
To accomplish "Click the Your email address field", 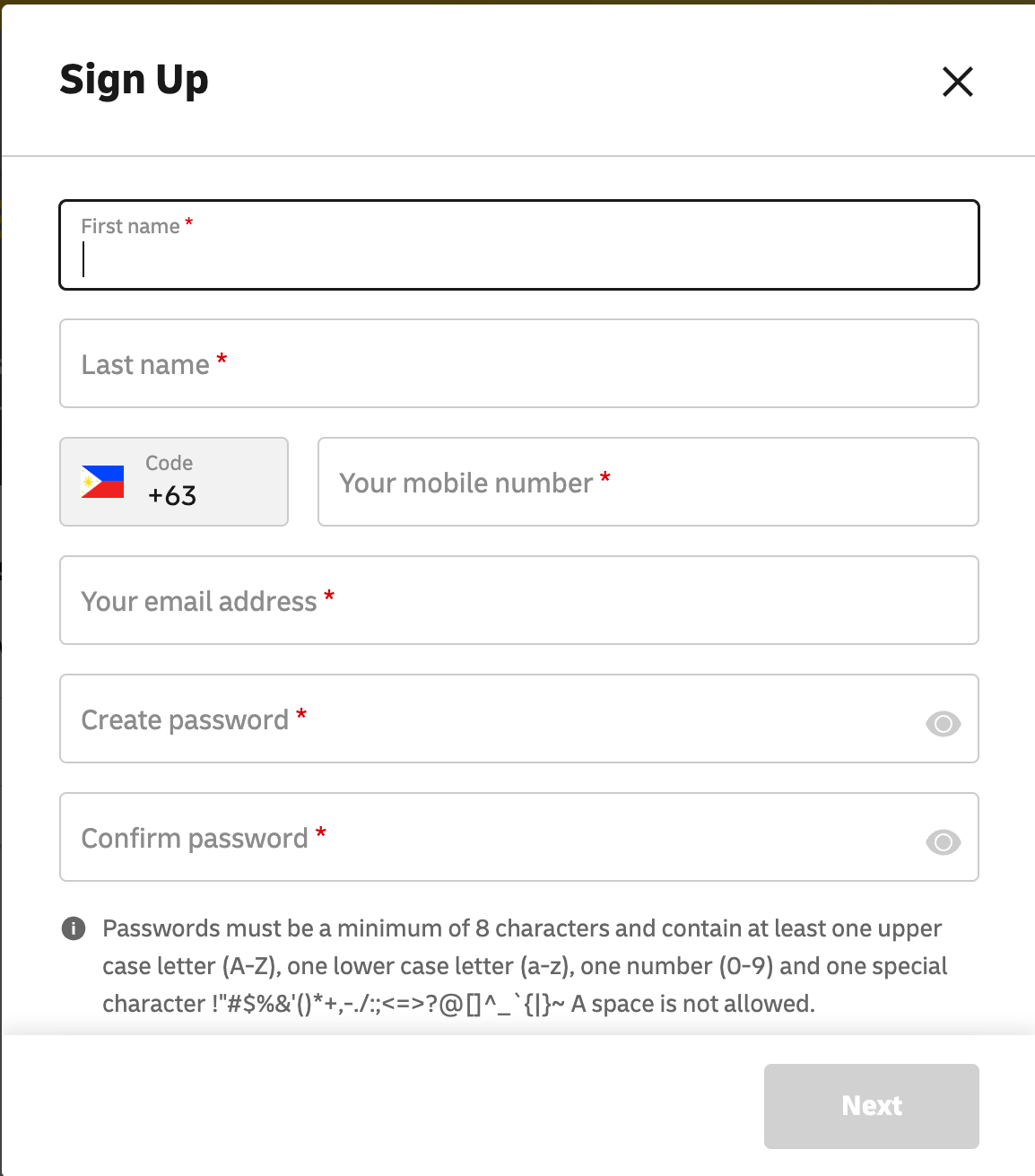I will click(518, 600).
